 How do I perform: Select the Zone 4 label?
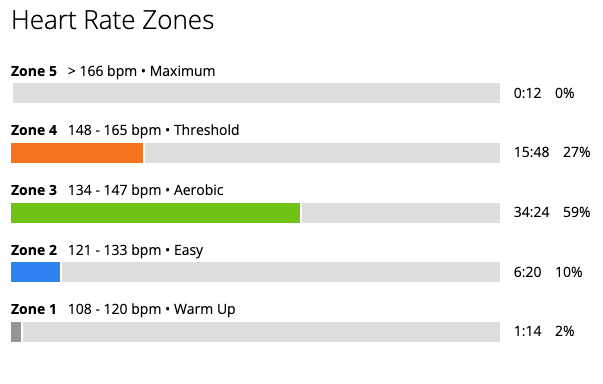(x=34, y=130)
